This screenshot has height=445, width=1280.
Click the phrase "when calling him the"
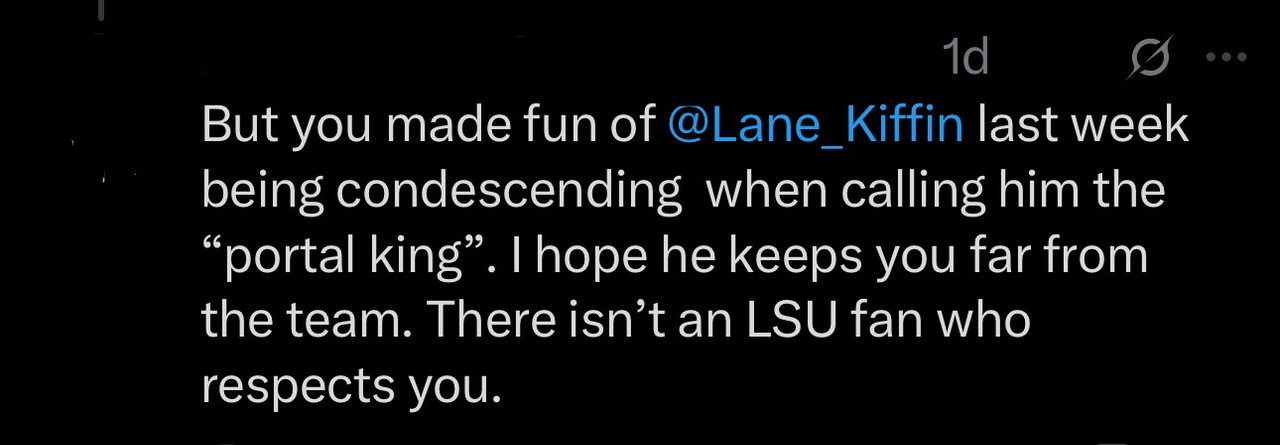936,192
